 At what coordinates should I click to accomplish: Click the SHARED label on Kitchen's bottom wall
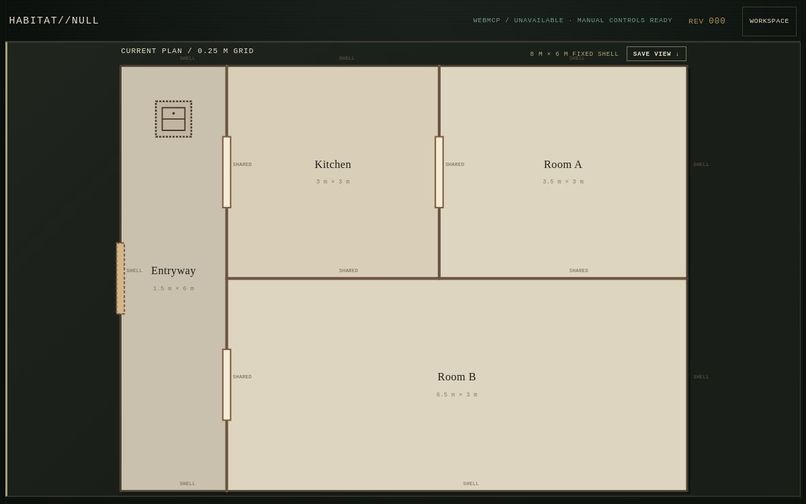(349, 271)
